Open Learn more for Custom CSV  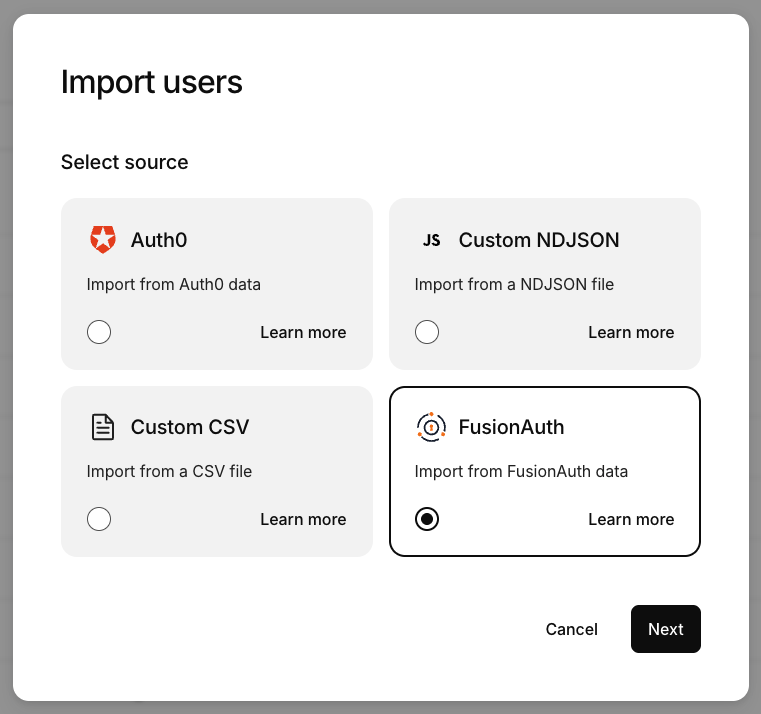[x=303, y=519]
